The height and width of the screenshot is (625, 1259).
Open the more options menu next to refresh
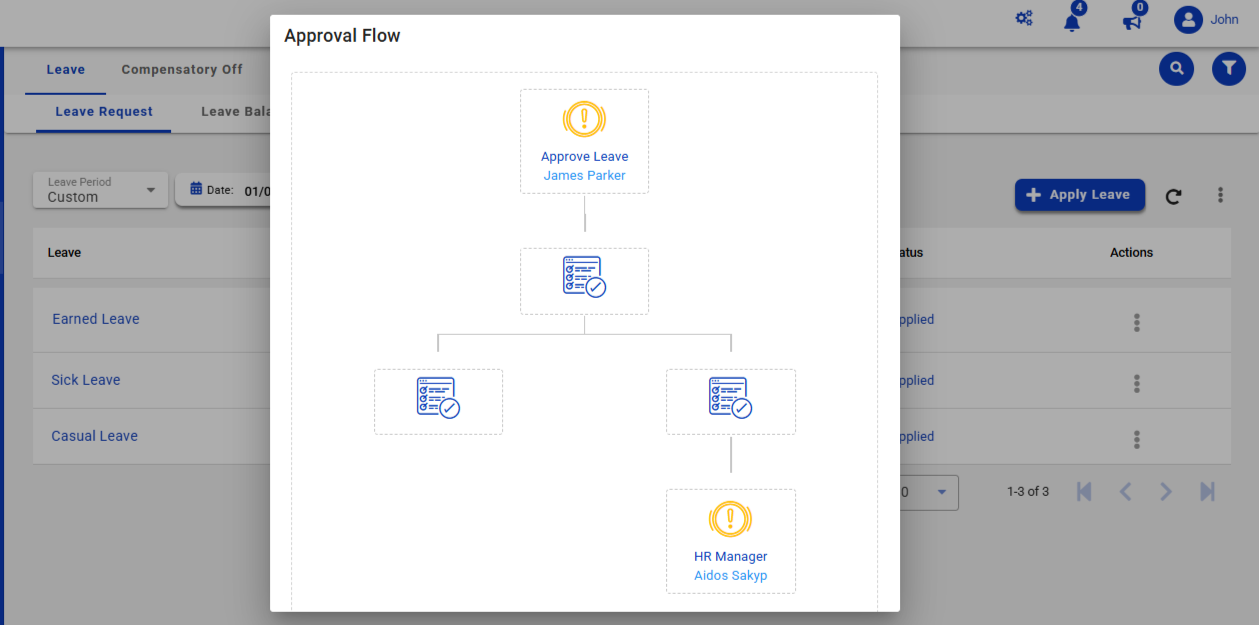point(1220,195)
